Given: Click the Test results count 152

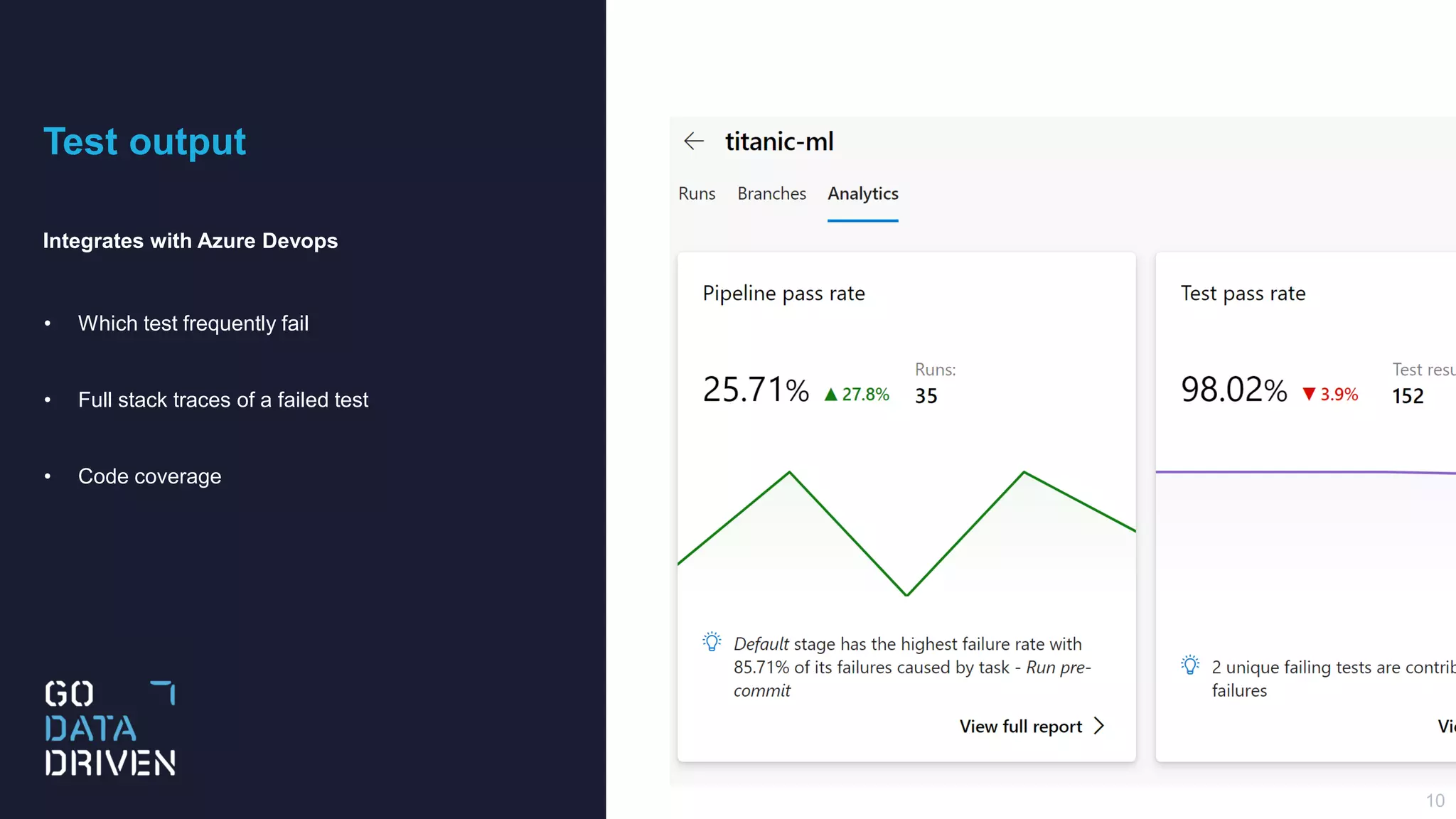Looking at the screenshot, I should pos(1408,397).
